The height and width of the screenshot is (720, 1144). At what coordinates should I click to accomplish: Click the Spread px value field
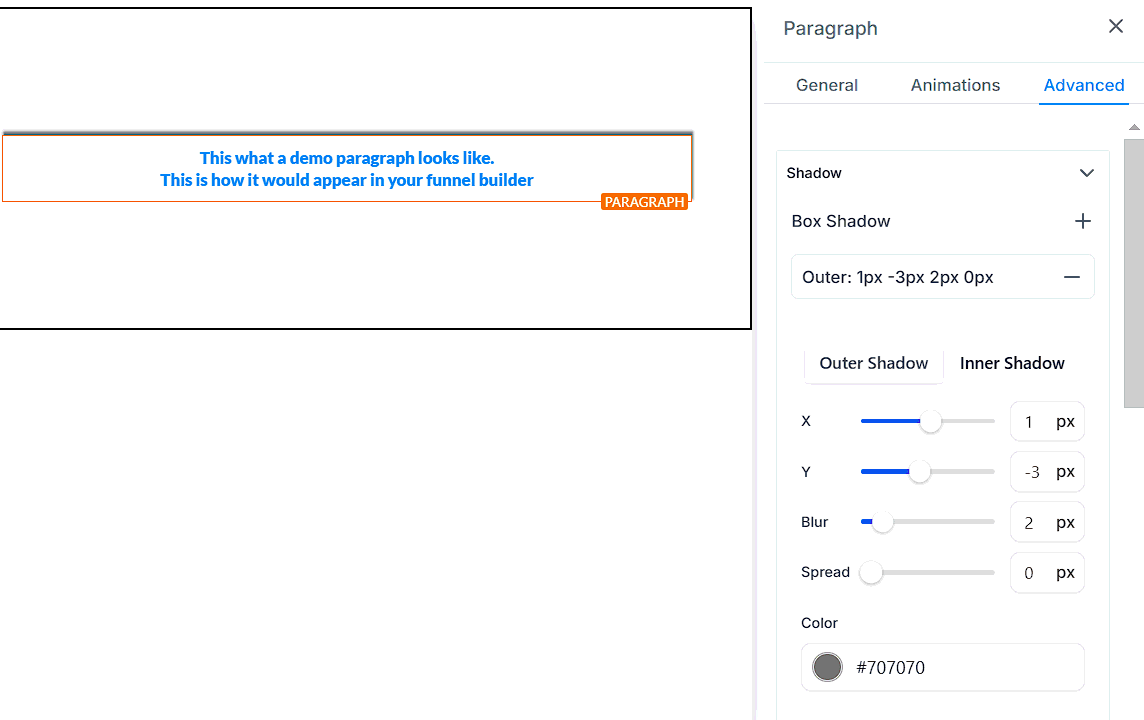click(x=1030, y=573)
